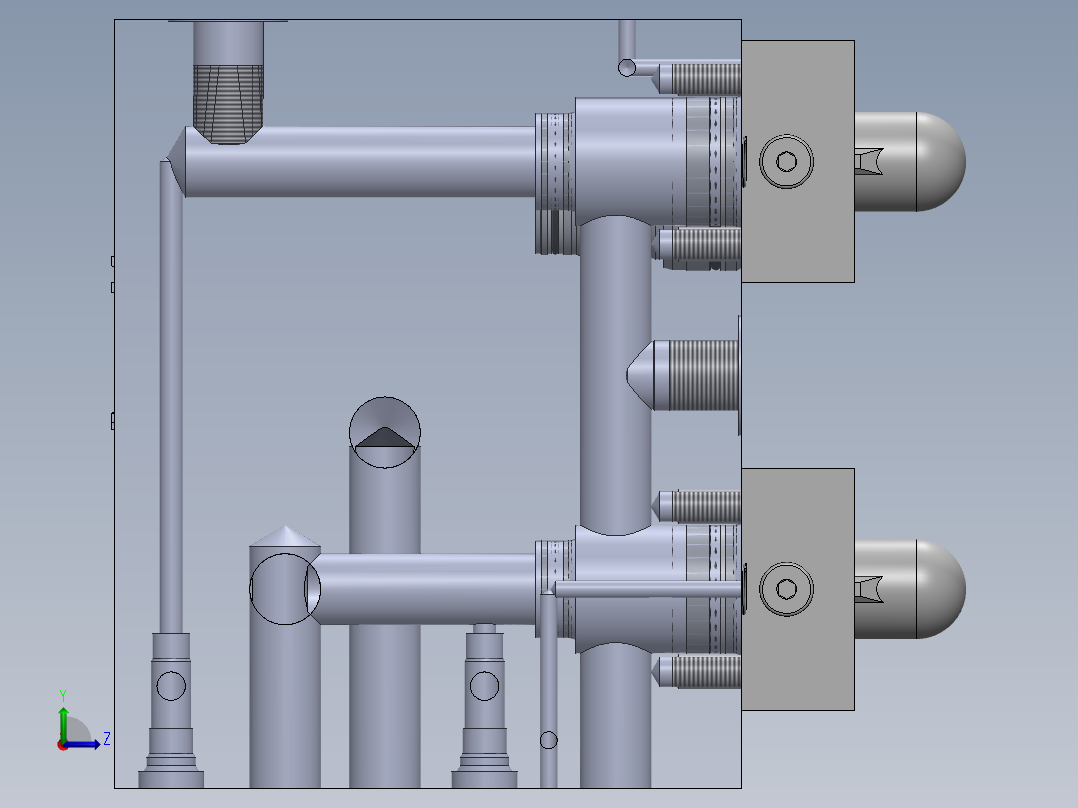Viewport: 1078px width, 808px height.
Task: Pick the small circle at bottom of thin drill
Action: [549, 740]
